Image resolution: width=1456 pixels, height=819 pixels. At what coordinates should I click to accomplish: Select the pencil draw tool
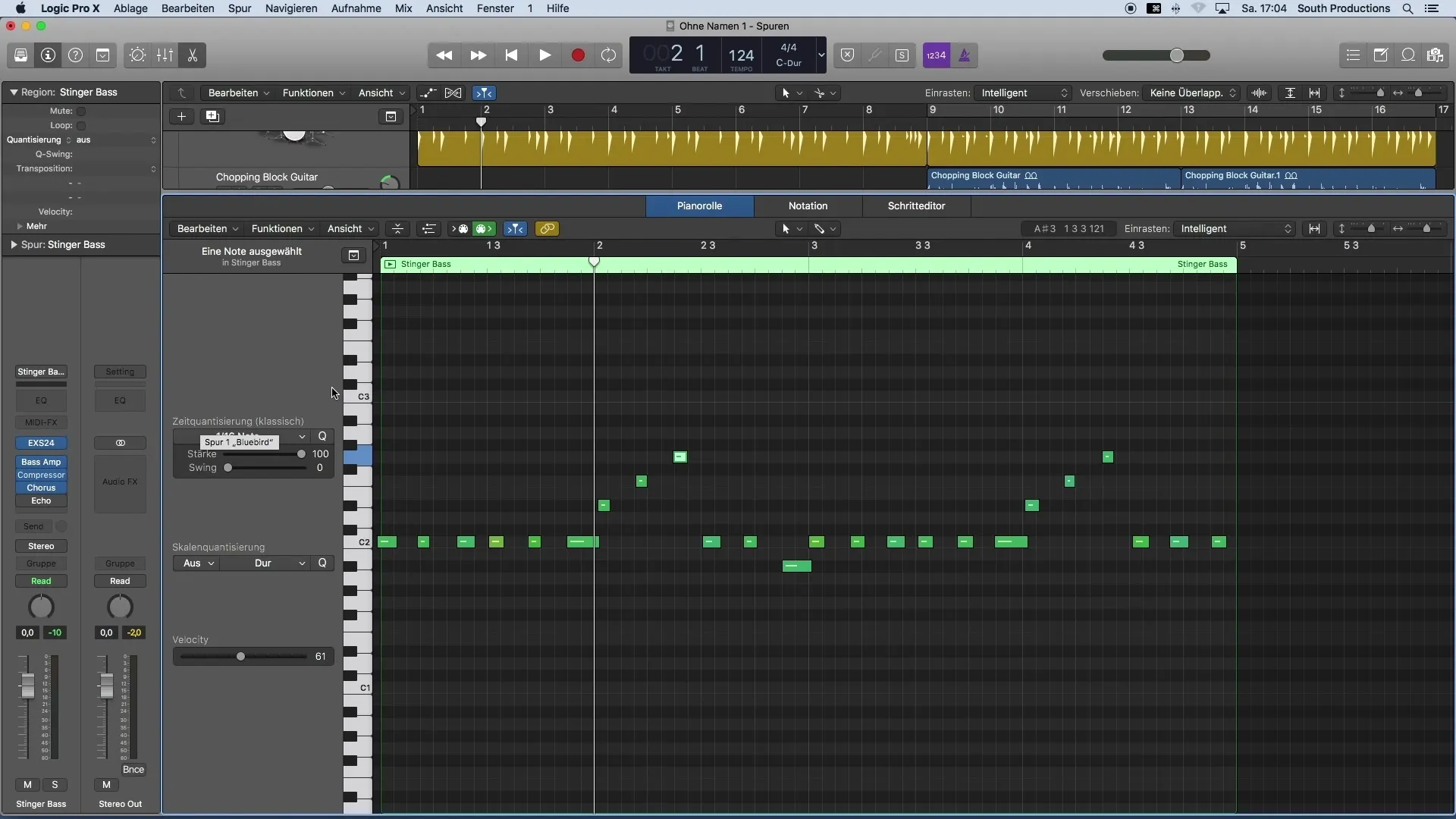tap(818, 228)
